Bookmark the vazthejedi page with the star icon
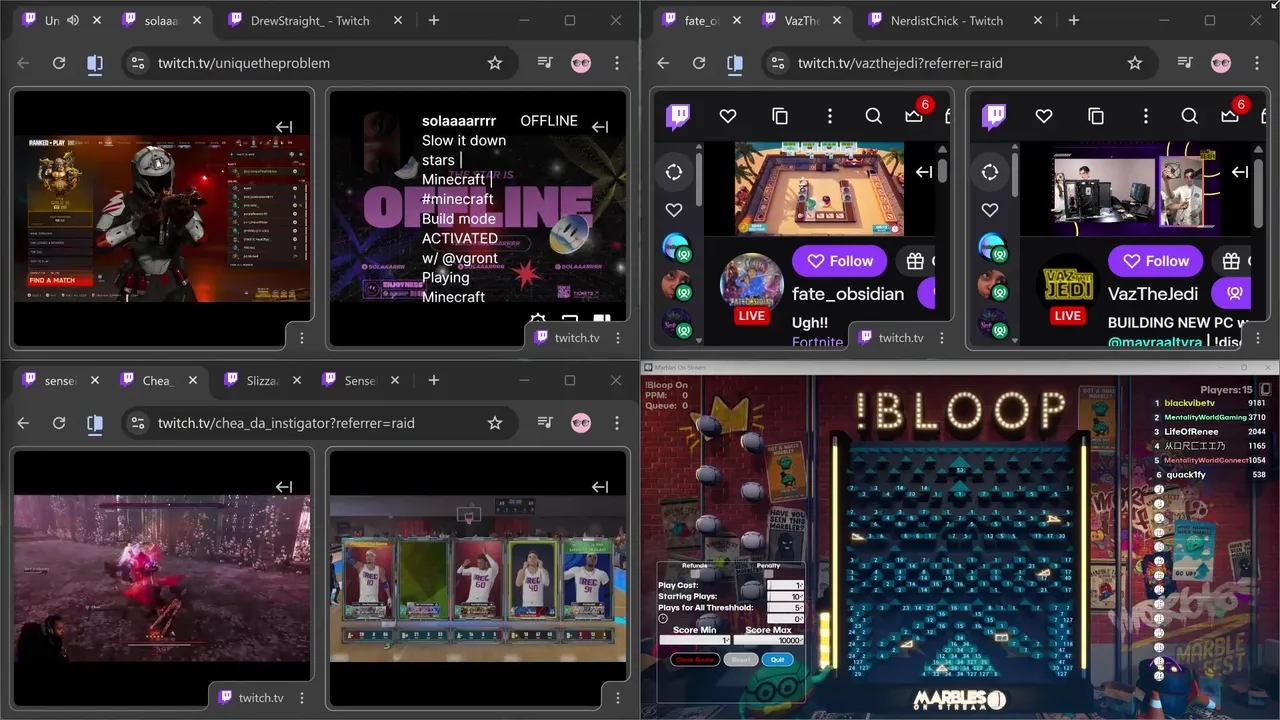Screen dimensions: 1280x720 tap(1134, 63)
